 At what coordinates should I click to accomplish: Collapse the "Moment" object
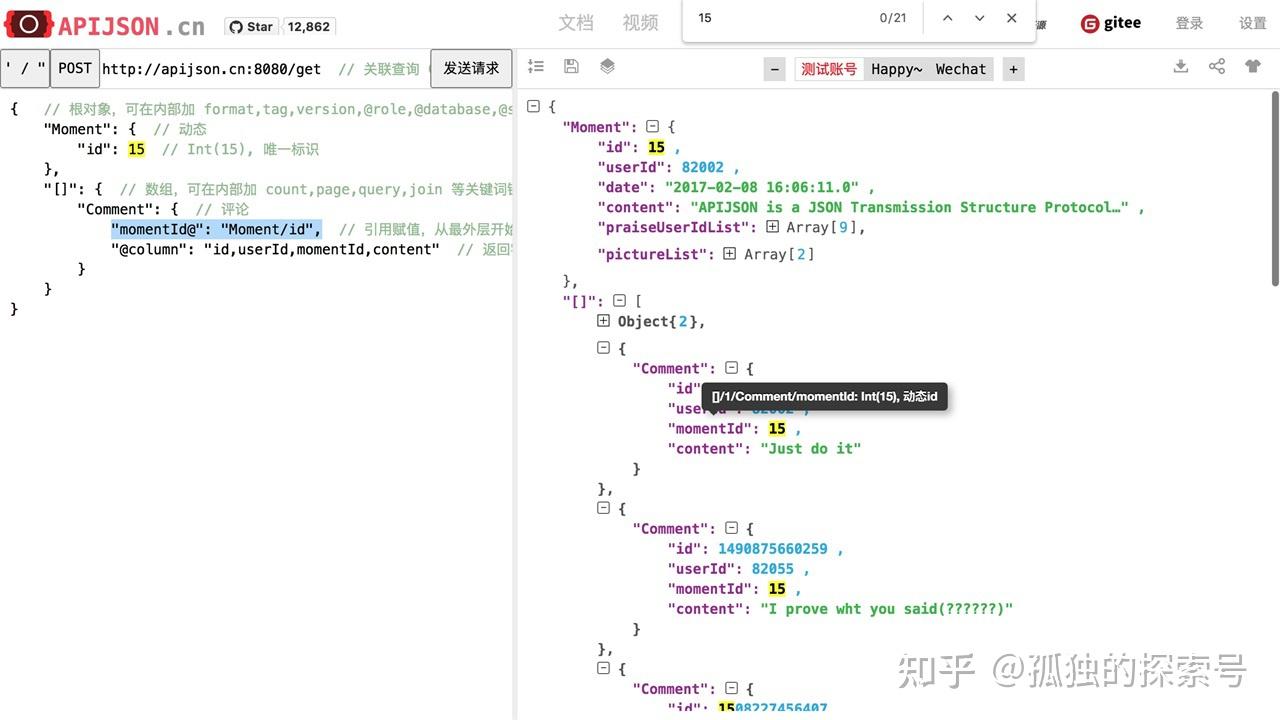pos(653,127)
